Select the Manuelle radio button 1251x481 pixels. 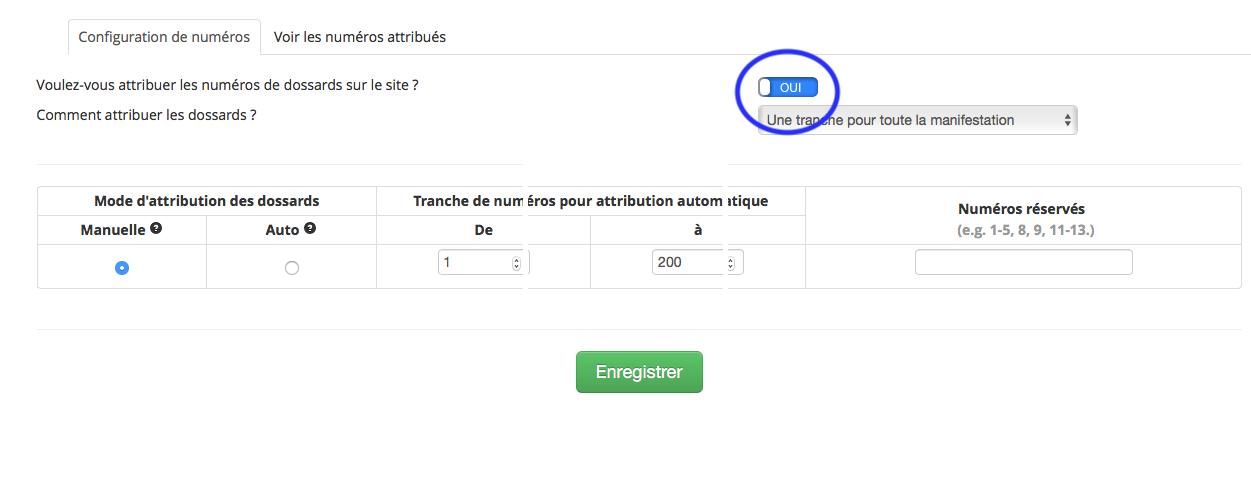(122, 268)
